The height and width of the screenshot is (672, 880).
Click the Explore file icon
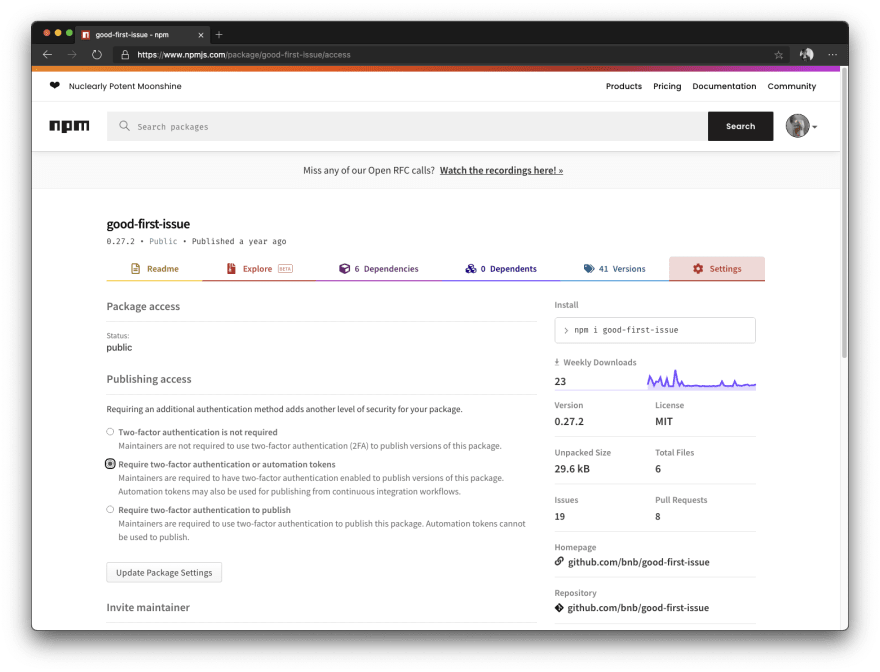tap(231, 268)
